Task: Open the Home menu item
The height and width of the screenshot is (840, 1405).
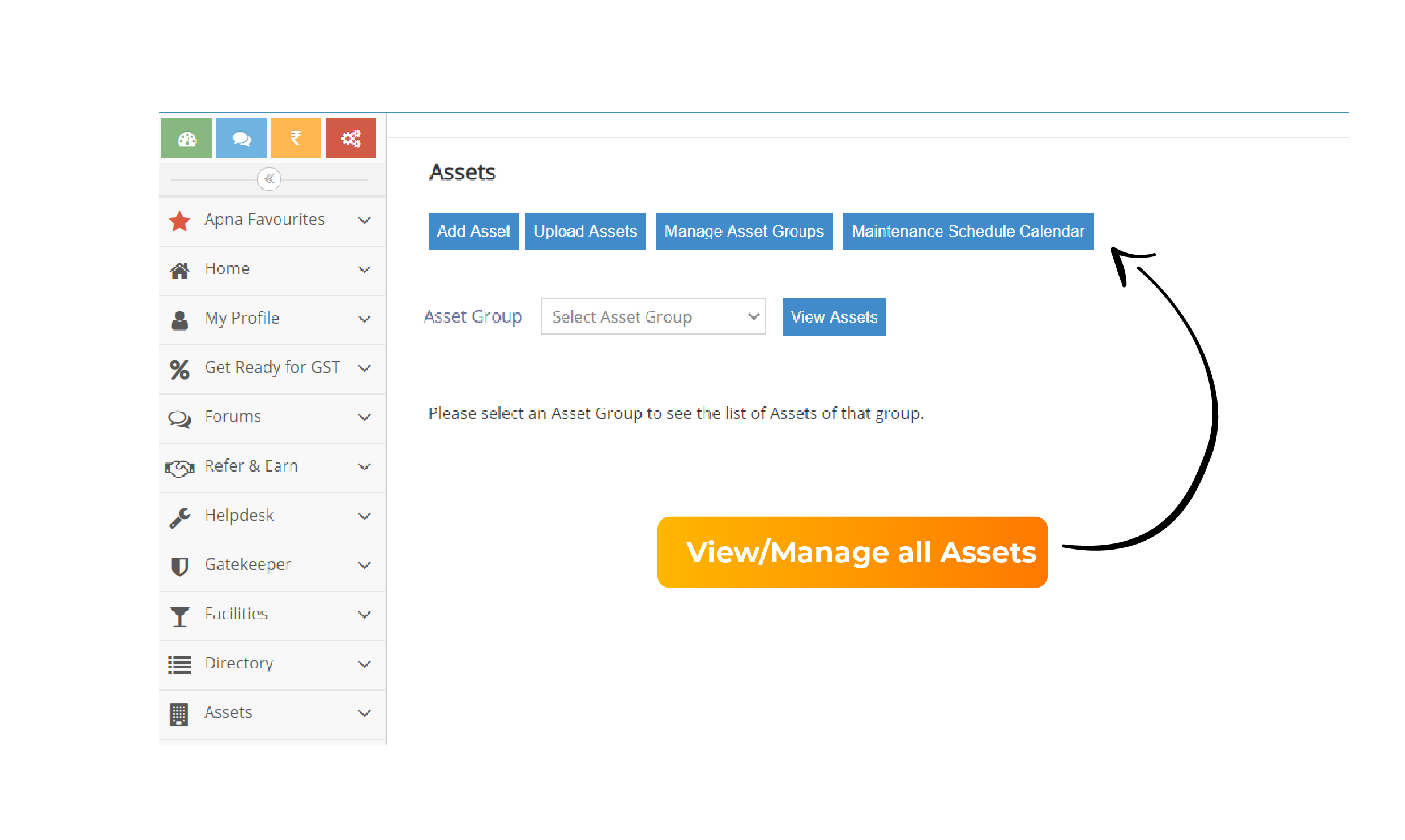Action: pos(272,271)
